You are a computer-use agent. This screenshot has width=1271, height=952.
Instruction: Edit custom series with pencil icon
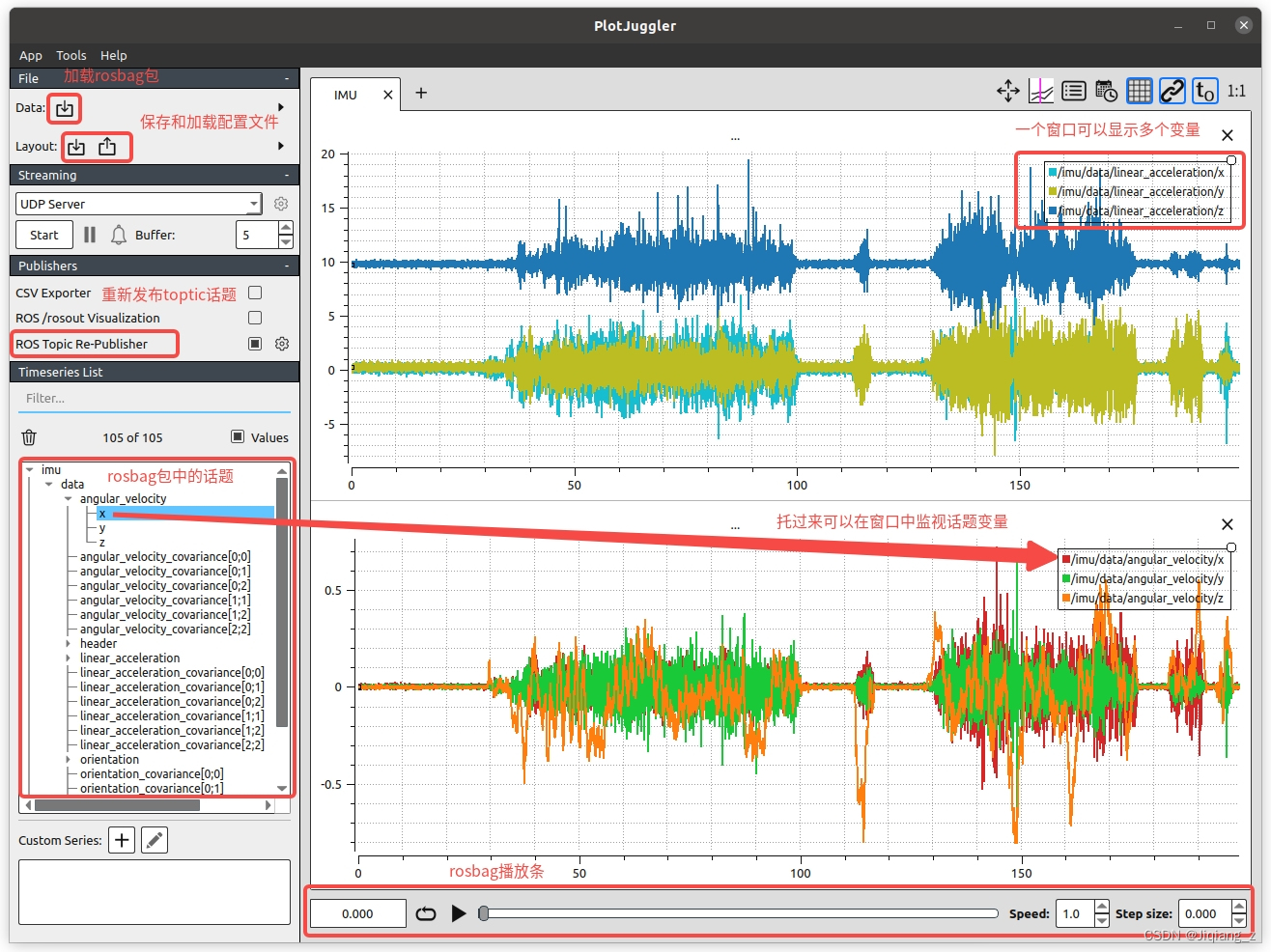(x=155, y=840)
